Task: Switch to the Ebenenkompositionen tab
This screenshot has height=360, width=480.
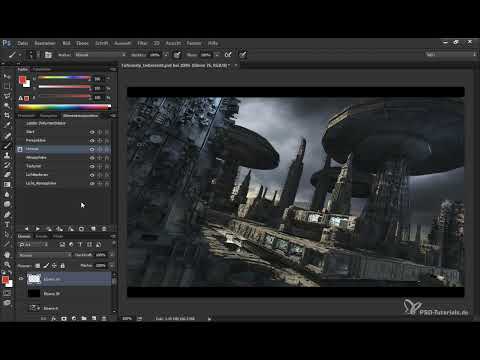Action: (81, 116)
